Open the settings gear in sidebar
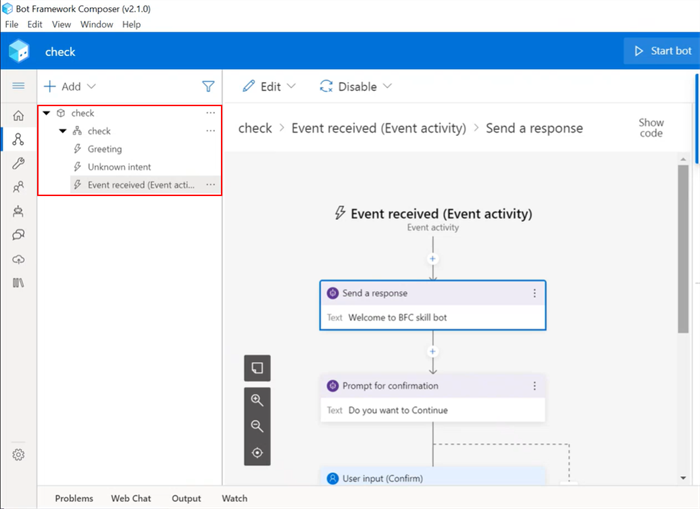Screen dimensions: 700x509 (18, 455)
